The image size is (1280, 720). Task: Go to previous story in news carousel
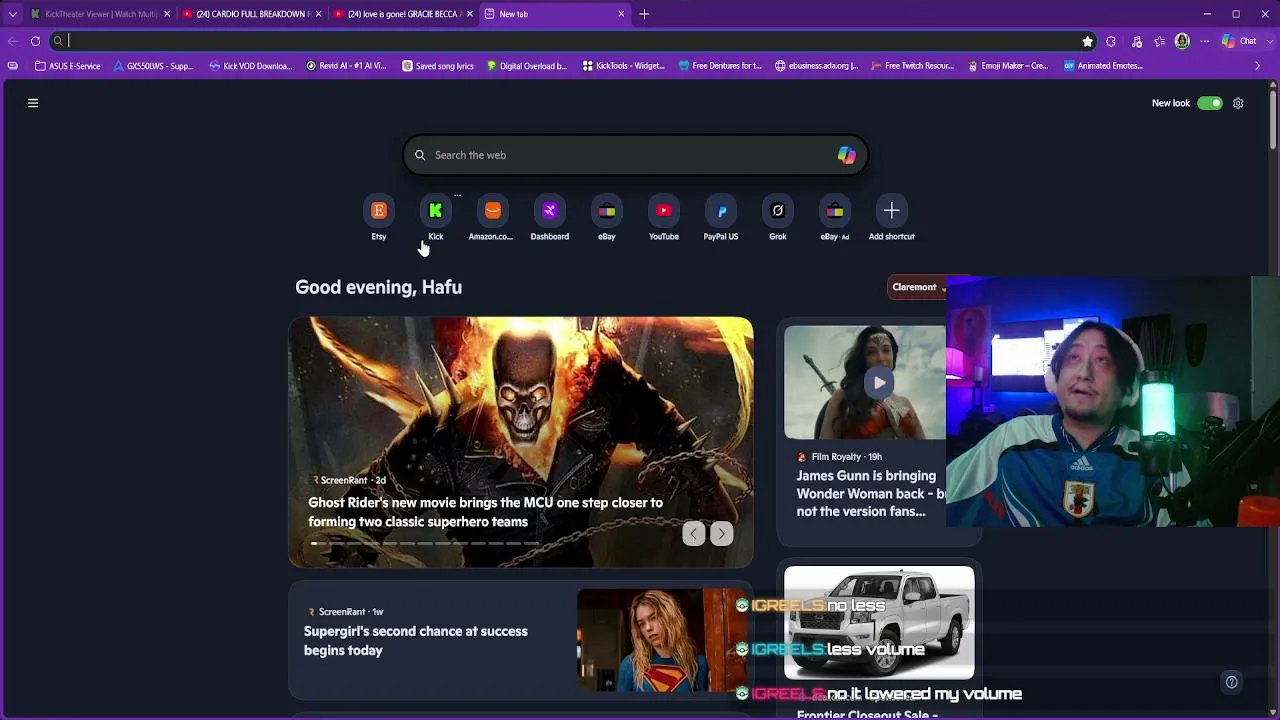click(x=694, y=534)
